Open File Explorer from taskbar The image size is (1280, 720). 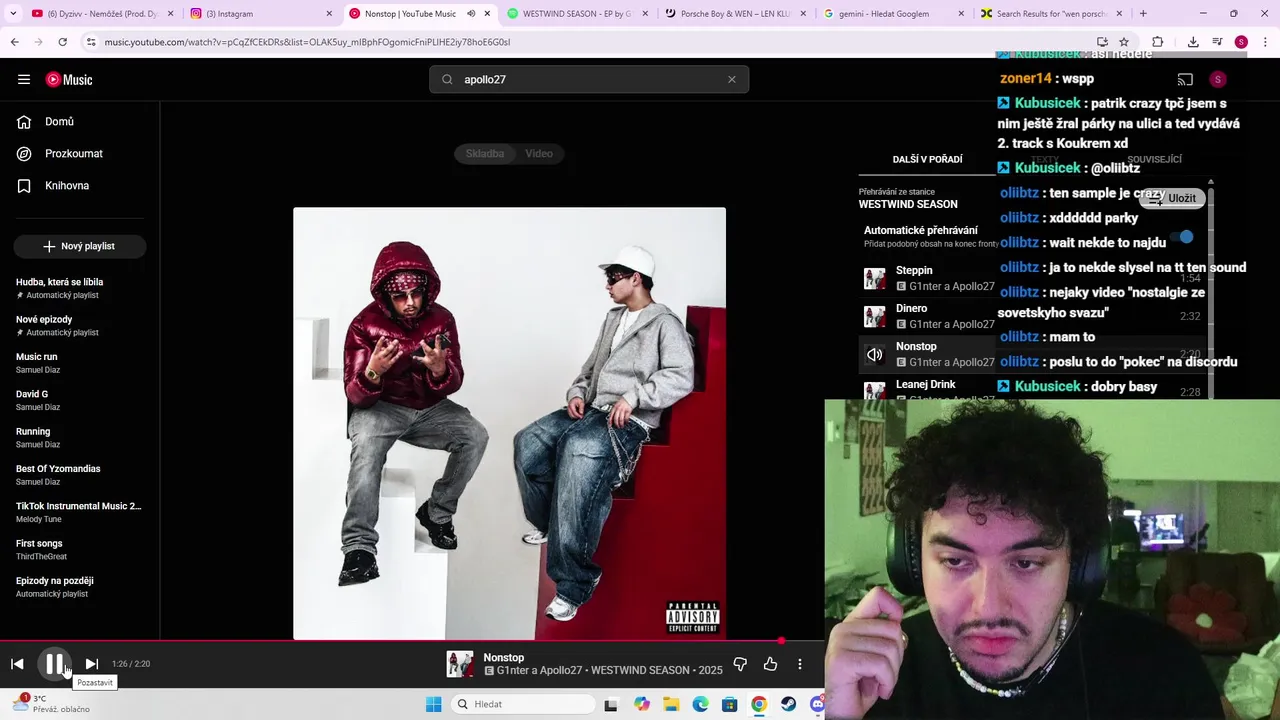(x=671, y=704)
